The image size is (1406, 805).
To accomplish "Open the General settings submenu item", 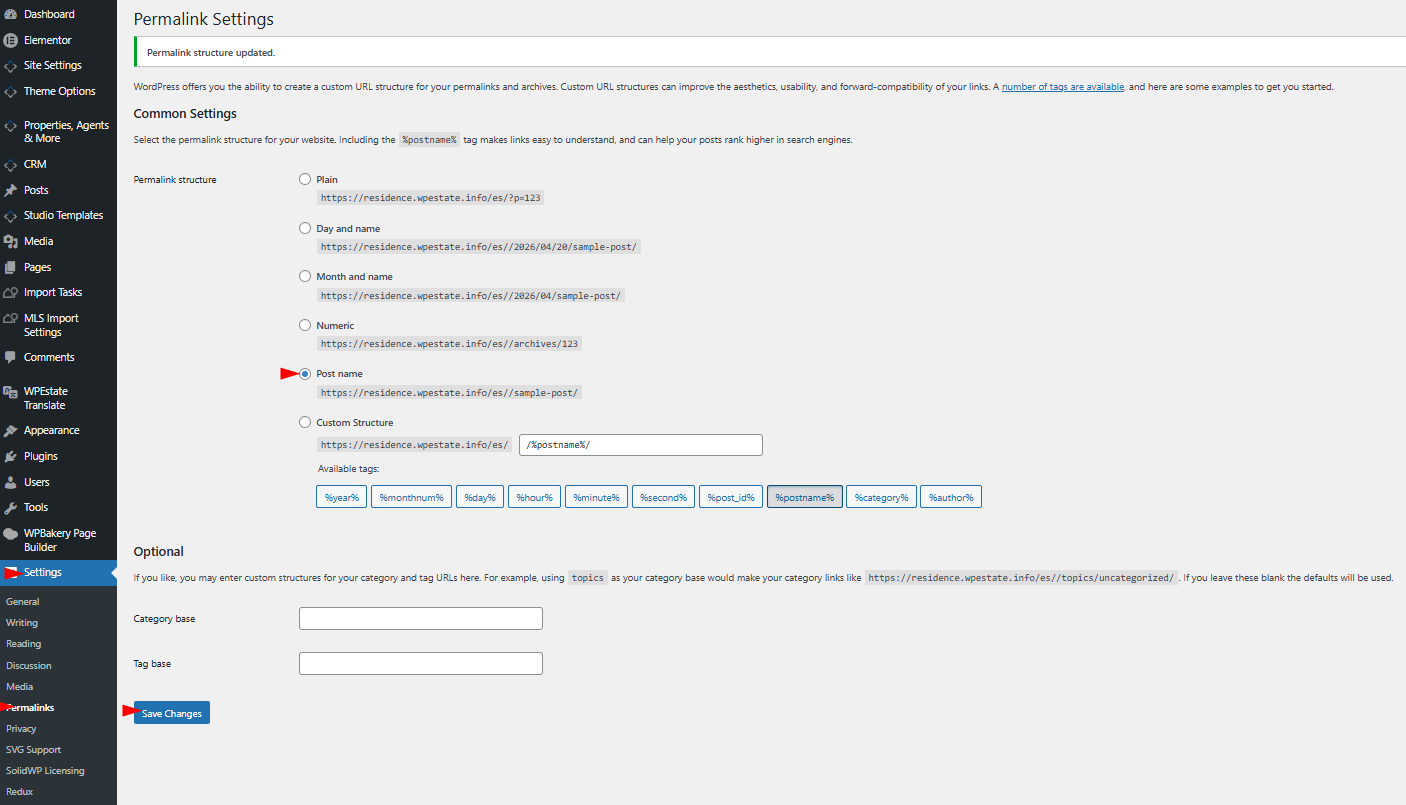I will tap(23, 602).
